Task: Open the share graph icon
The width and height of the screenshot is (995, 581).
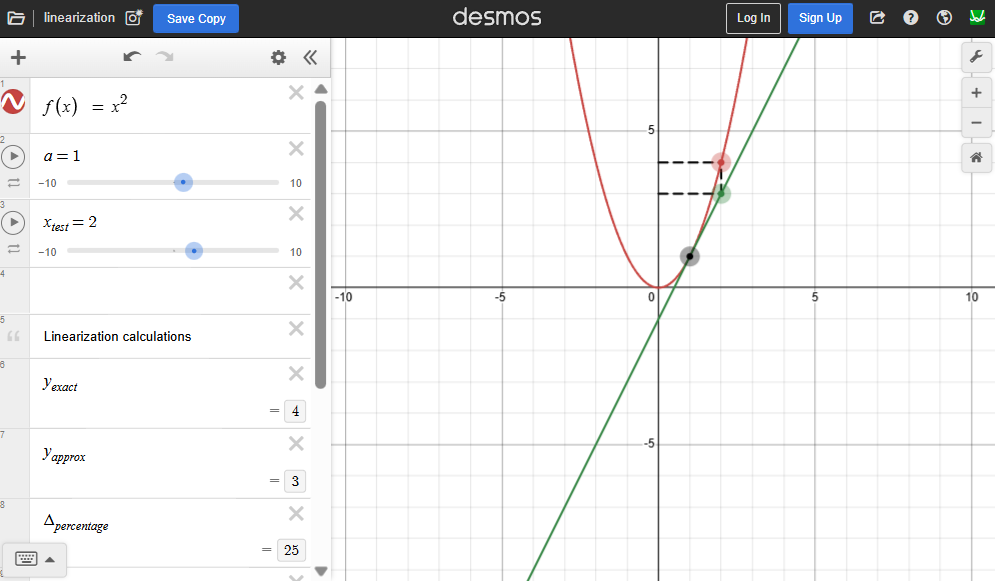Action: [x=877, y=18]
